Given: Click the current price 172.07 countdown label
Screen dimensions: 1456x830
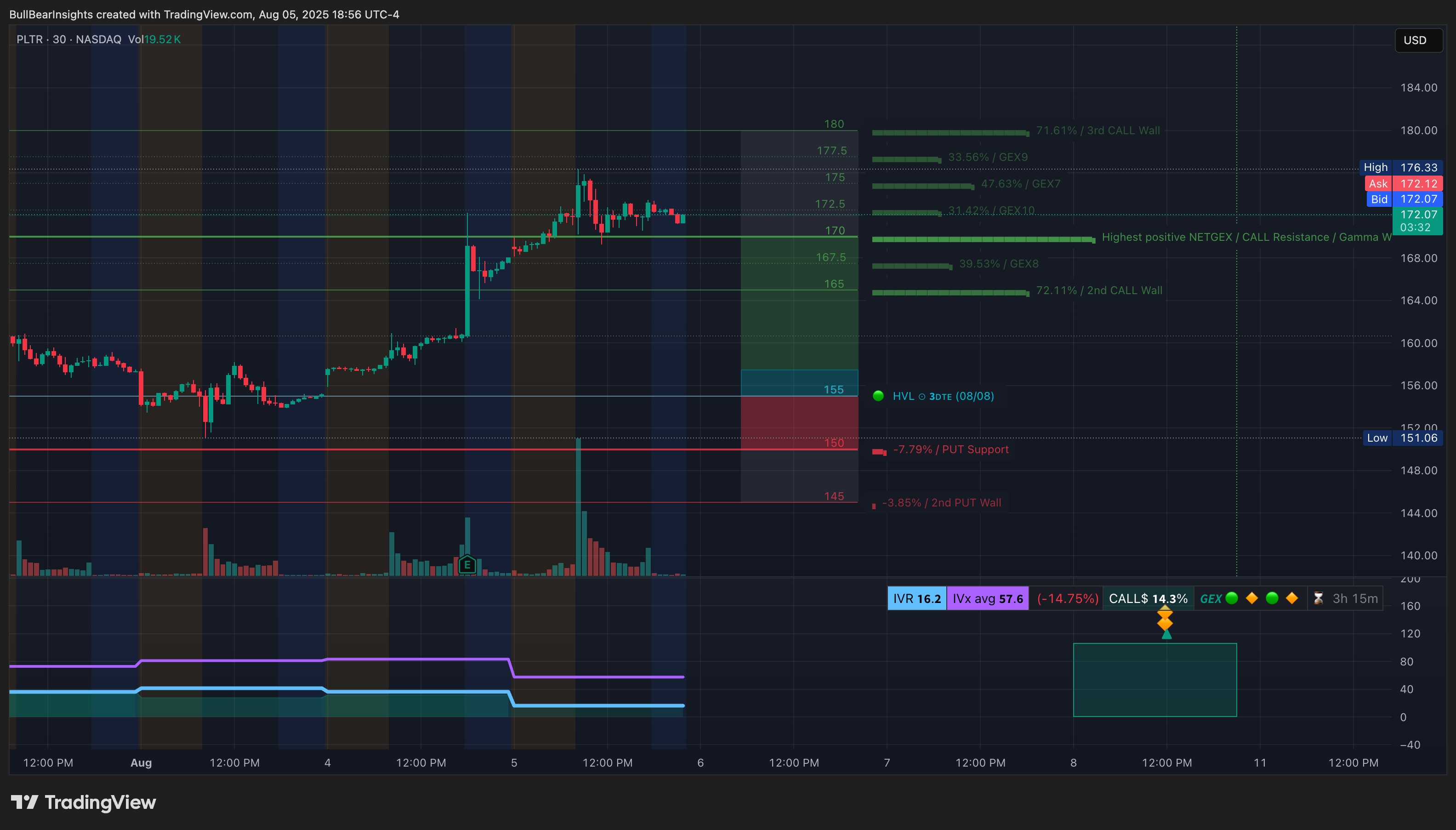Looking at the screenshot, I should point(1418,221).
